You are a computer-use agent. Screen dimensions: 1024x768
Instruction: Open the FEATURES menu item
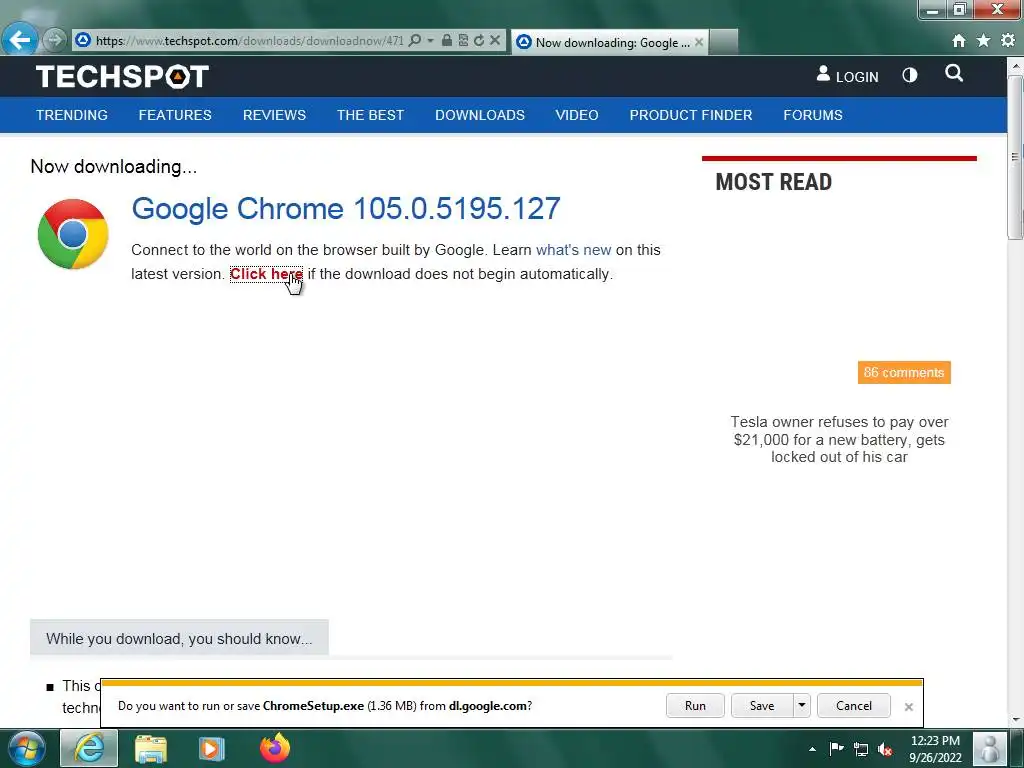point(175,115)
